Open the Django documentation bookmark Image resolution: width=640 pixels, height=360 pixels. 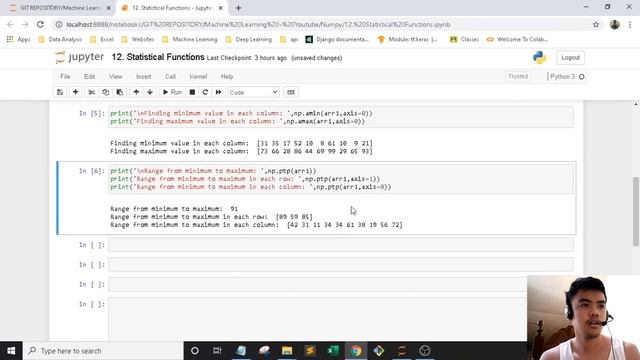337,39
